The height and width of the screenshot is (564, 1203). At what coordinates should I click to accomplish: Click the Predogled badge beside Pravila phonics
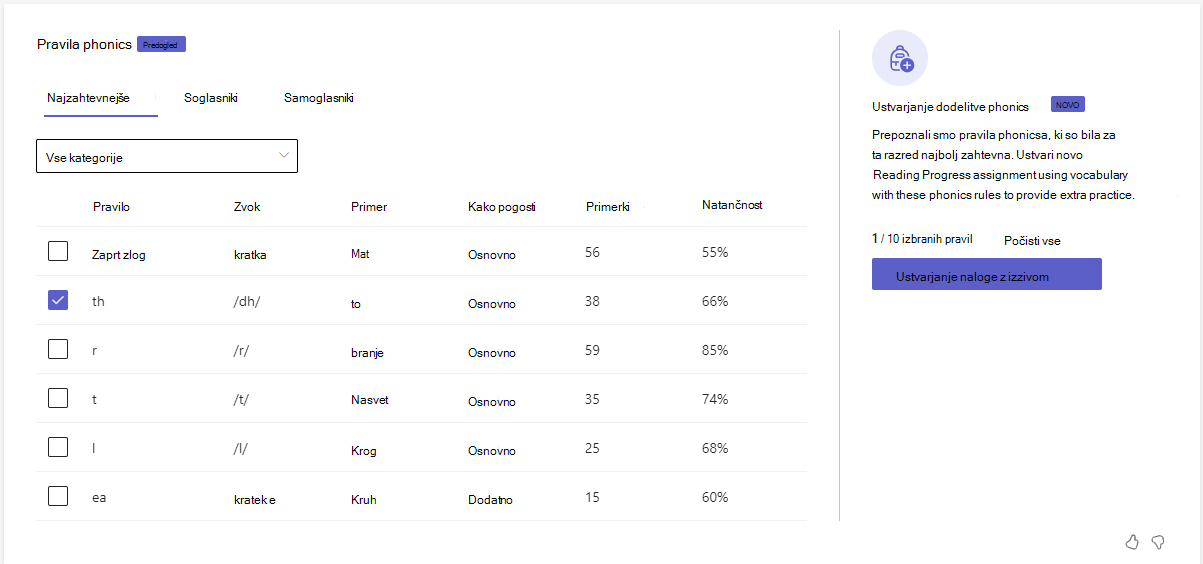pyautogui.click(x=162, y=44)
